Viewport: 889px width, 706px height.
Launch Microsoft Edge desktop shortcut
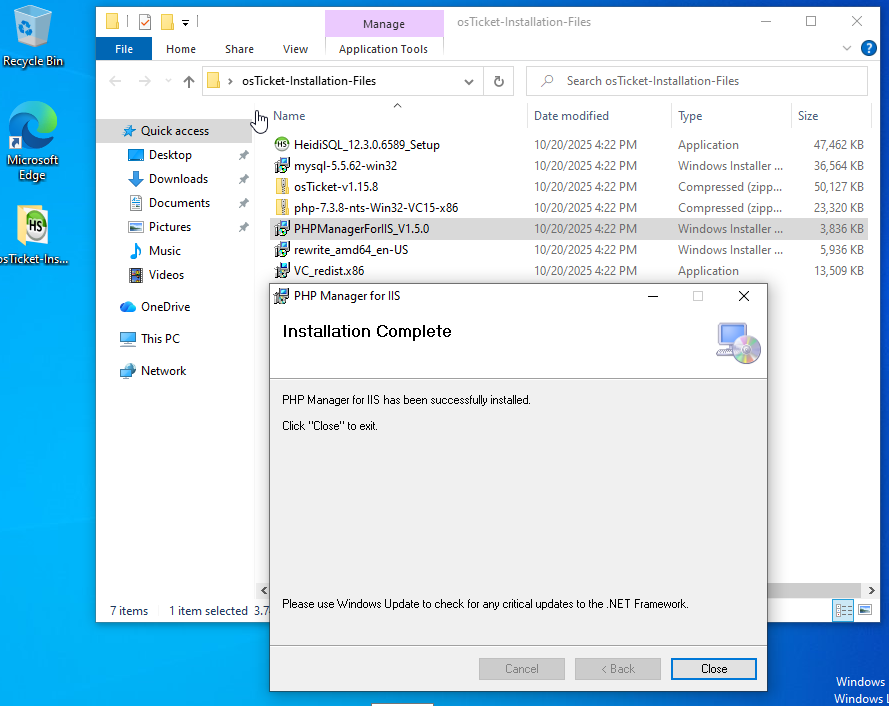coord(32,141)
